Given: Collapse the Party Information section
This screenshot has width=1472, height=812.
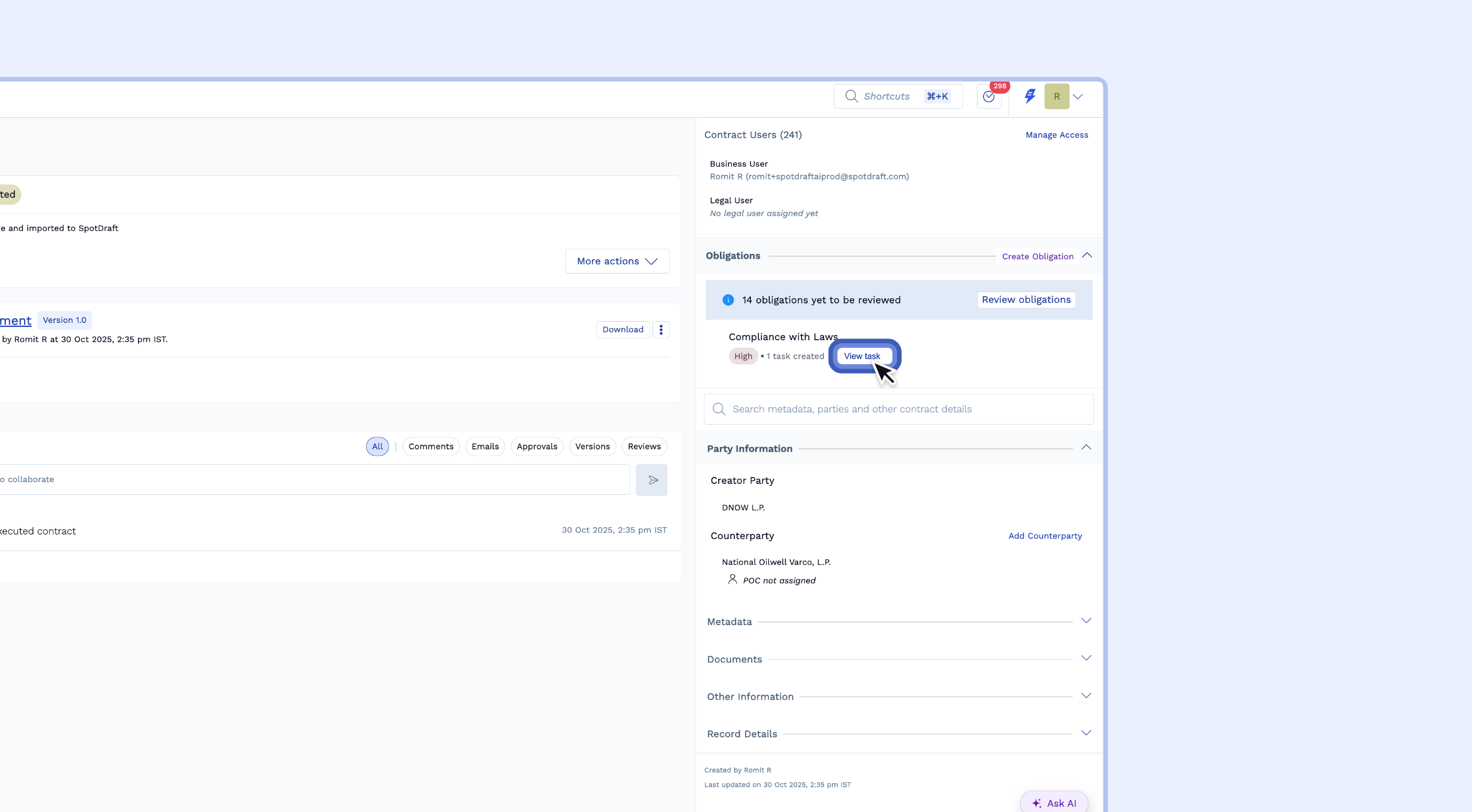Looking at the screenshot, I should point(1086,448).
